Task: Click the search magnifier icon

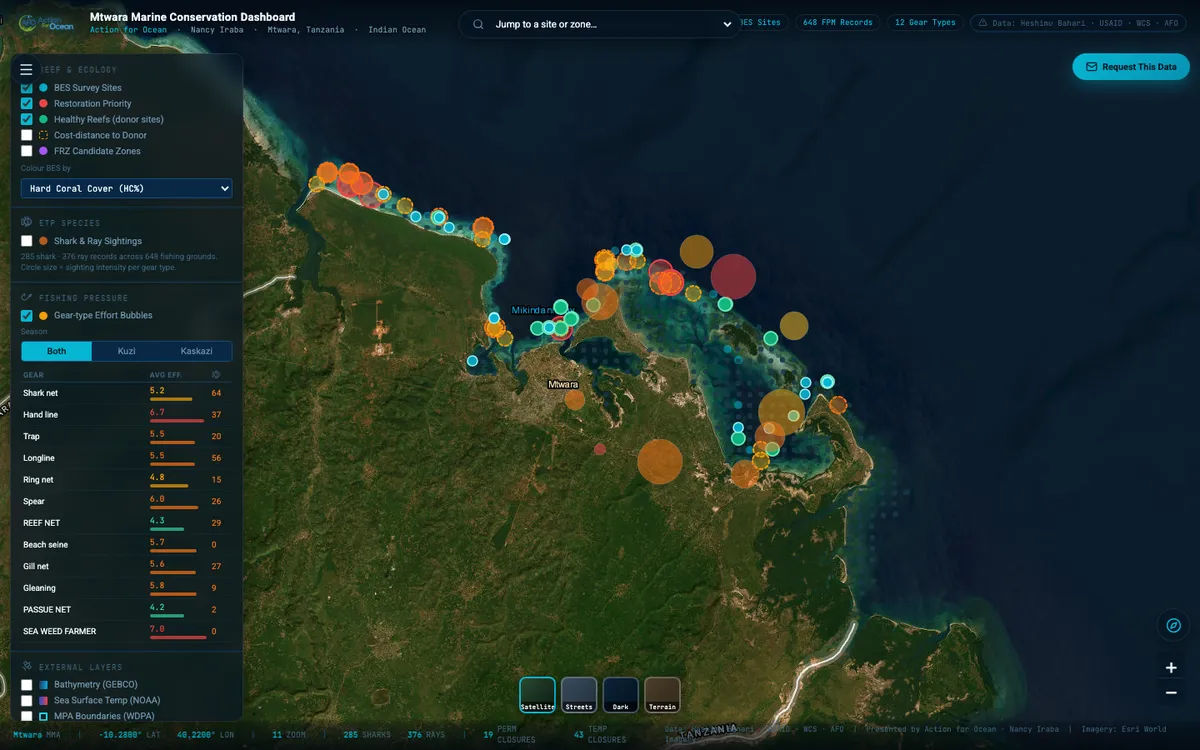Action: 479,24
